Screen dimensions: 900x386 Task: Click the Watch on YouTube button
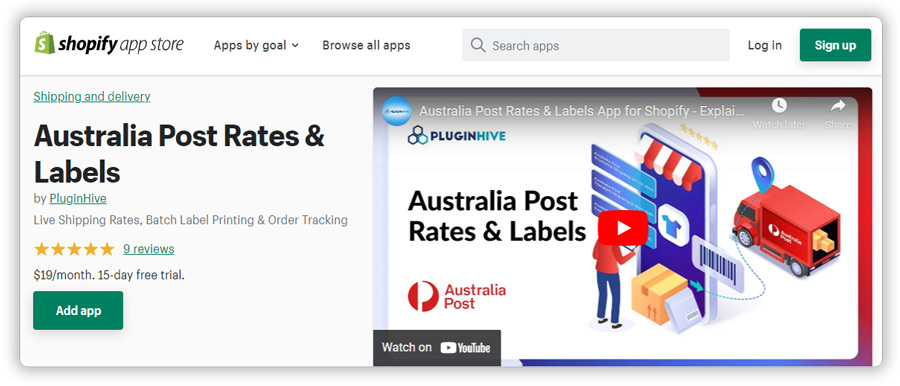click(x=437, y=347)
